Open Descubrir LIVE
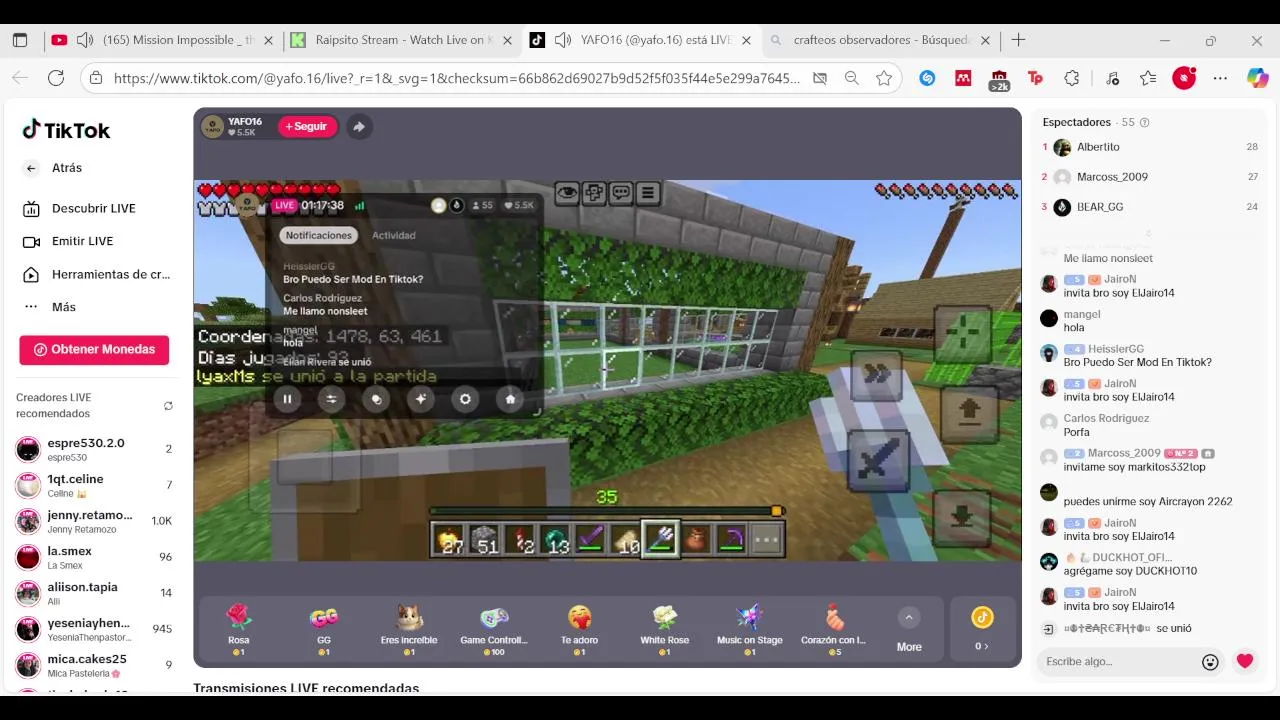The width and height of the screenshot is (1280, 720). pyautogui.click(x=93, y=208)
